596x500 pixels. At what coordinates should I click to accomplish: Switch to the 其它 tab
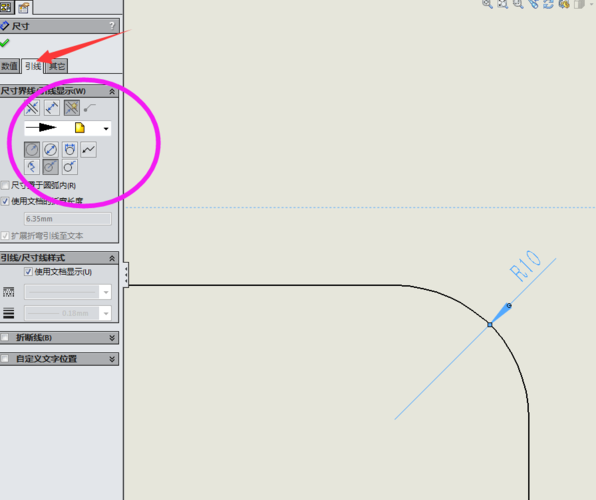(57, 66)
